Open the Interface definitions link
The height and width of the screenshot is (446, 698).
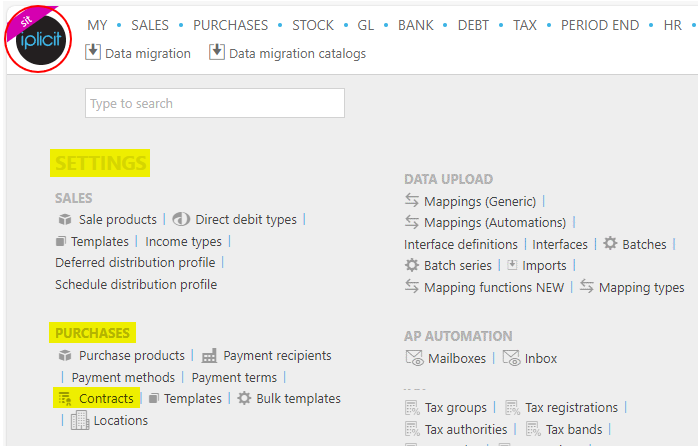[x=461, y=244]
